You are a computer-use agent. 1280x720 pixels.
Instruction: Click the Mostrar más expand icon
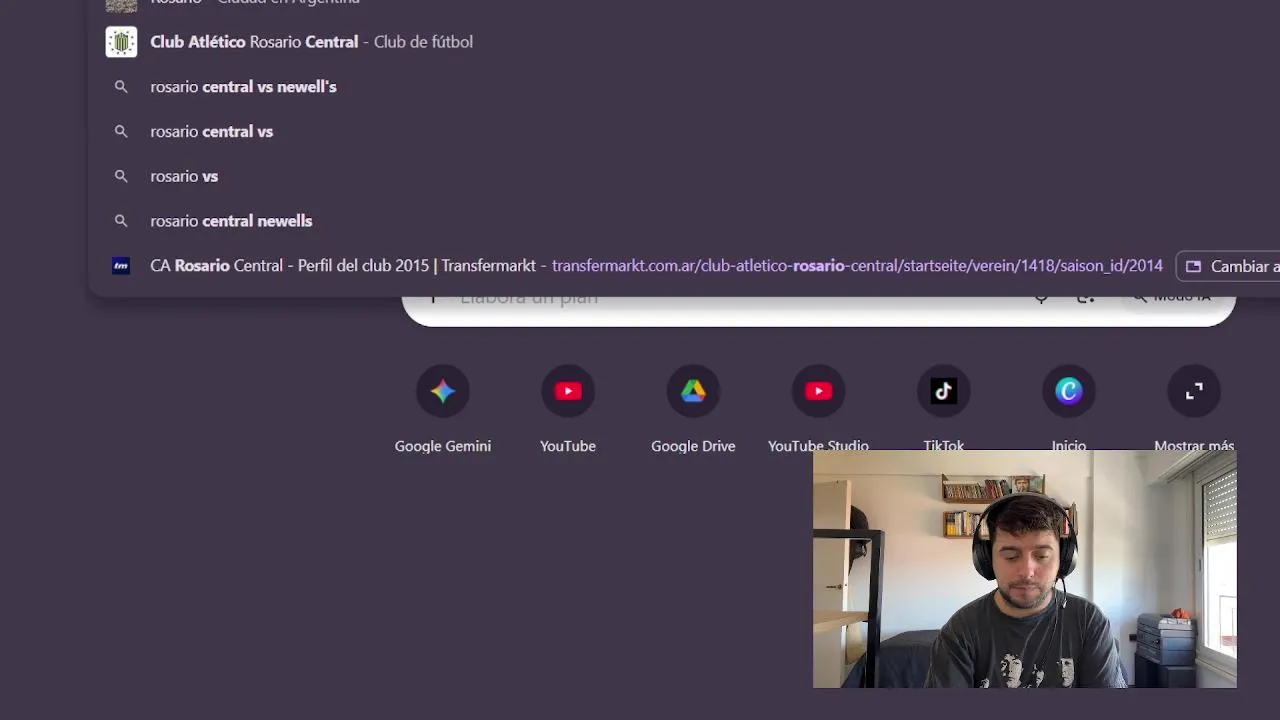tap(1194, 391)
